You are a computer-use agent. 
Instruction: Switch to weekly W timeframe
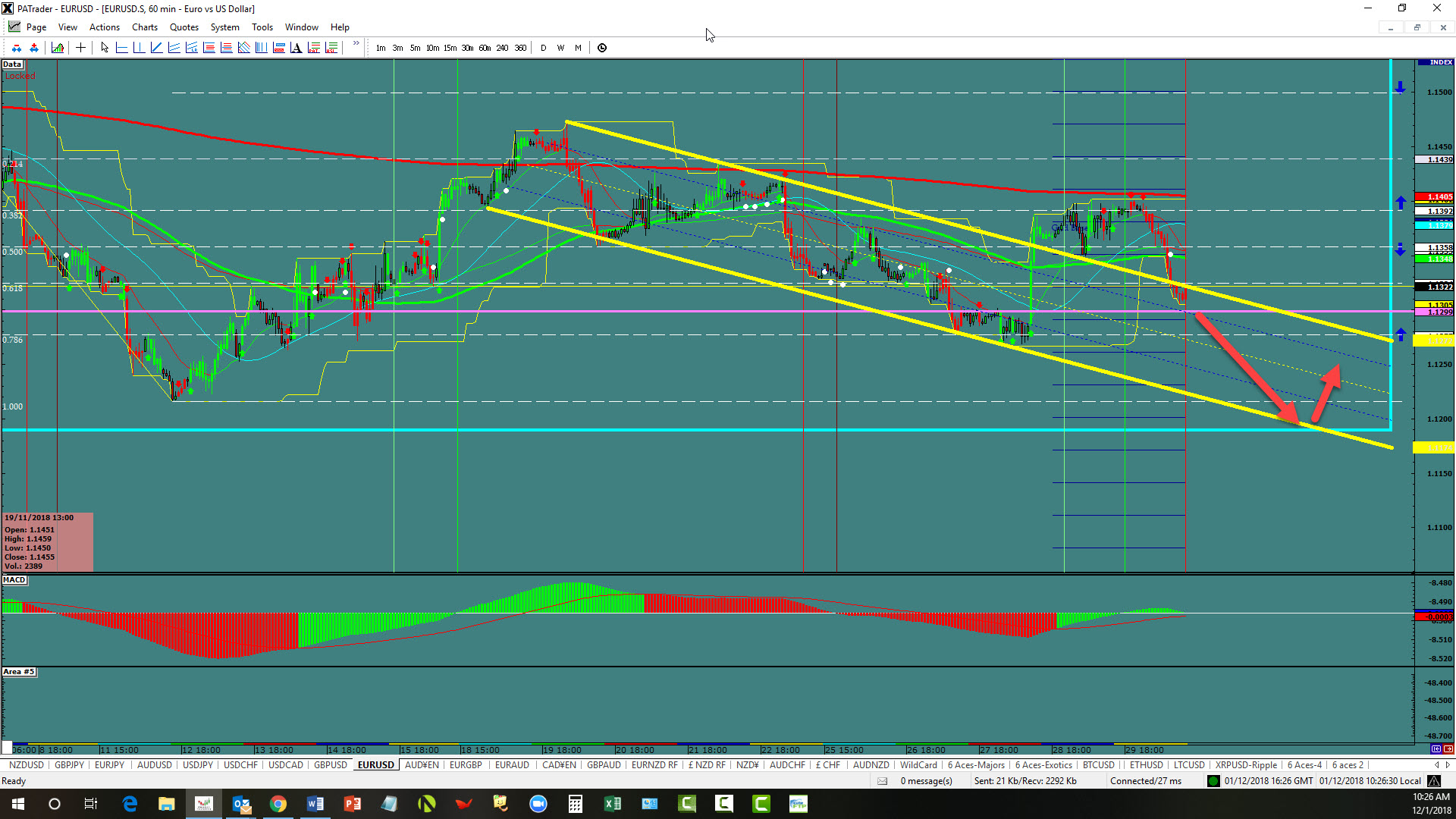(560, 48)
